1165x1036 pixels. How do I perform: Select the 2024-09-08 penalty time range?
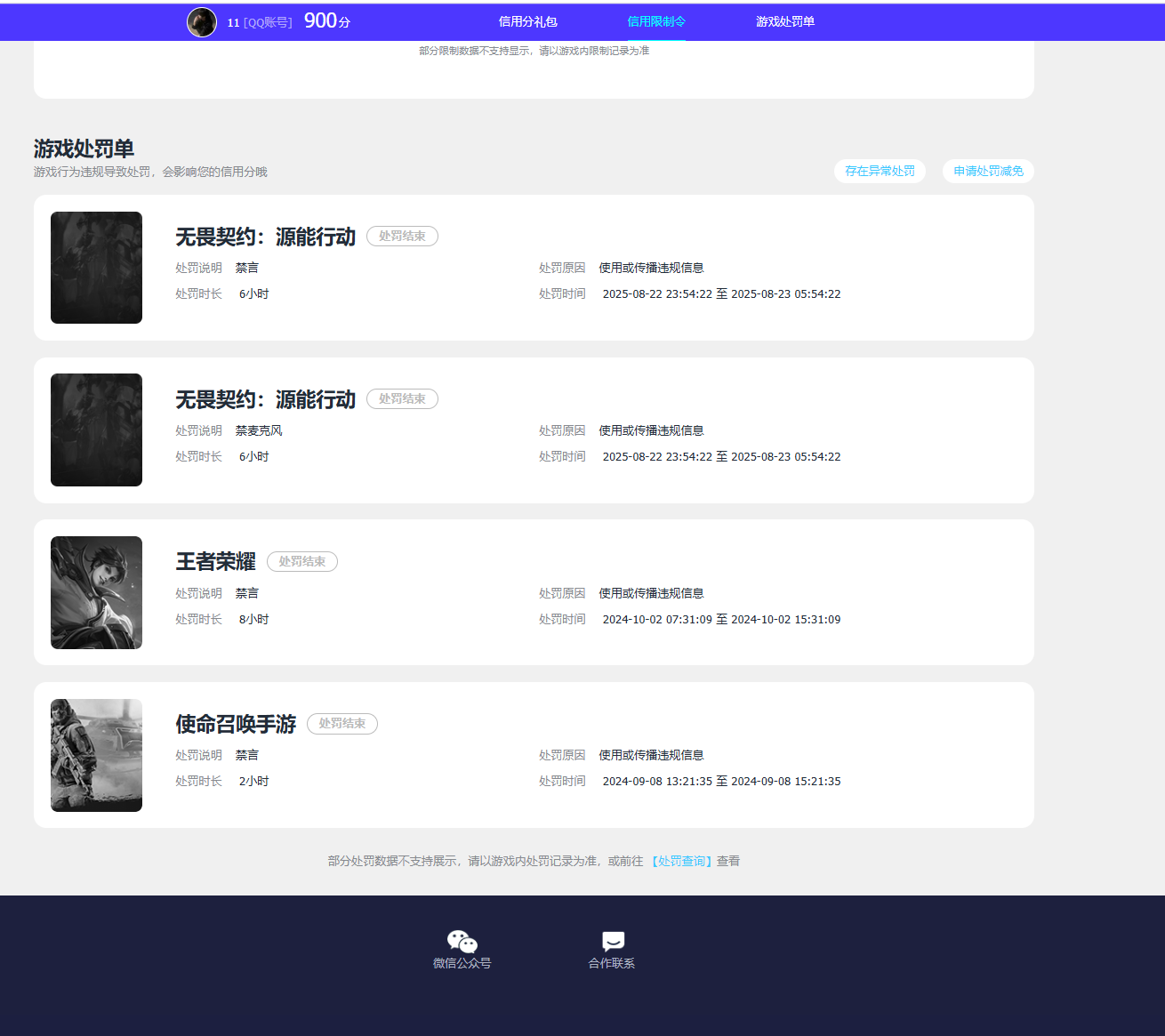point(721,781)
